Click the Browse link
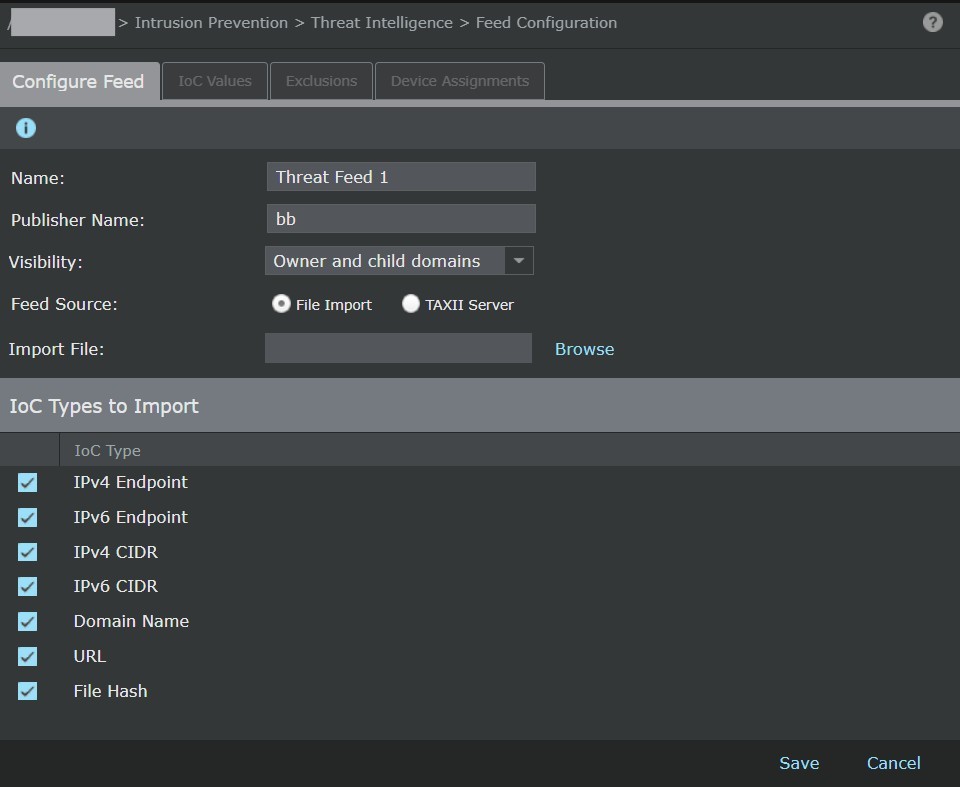 585,349
